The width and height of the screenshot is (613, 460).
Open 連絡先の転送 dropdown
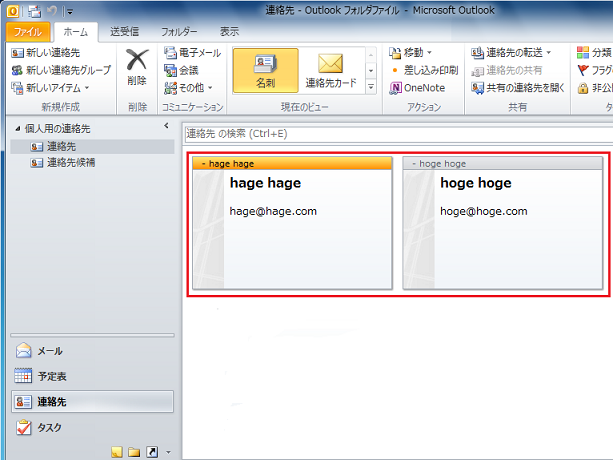[x=511, y=53]
